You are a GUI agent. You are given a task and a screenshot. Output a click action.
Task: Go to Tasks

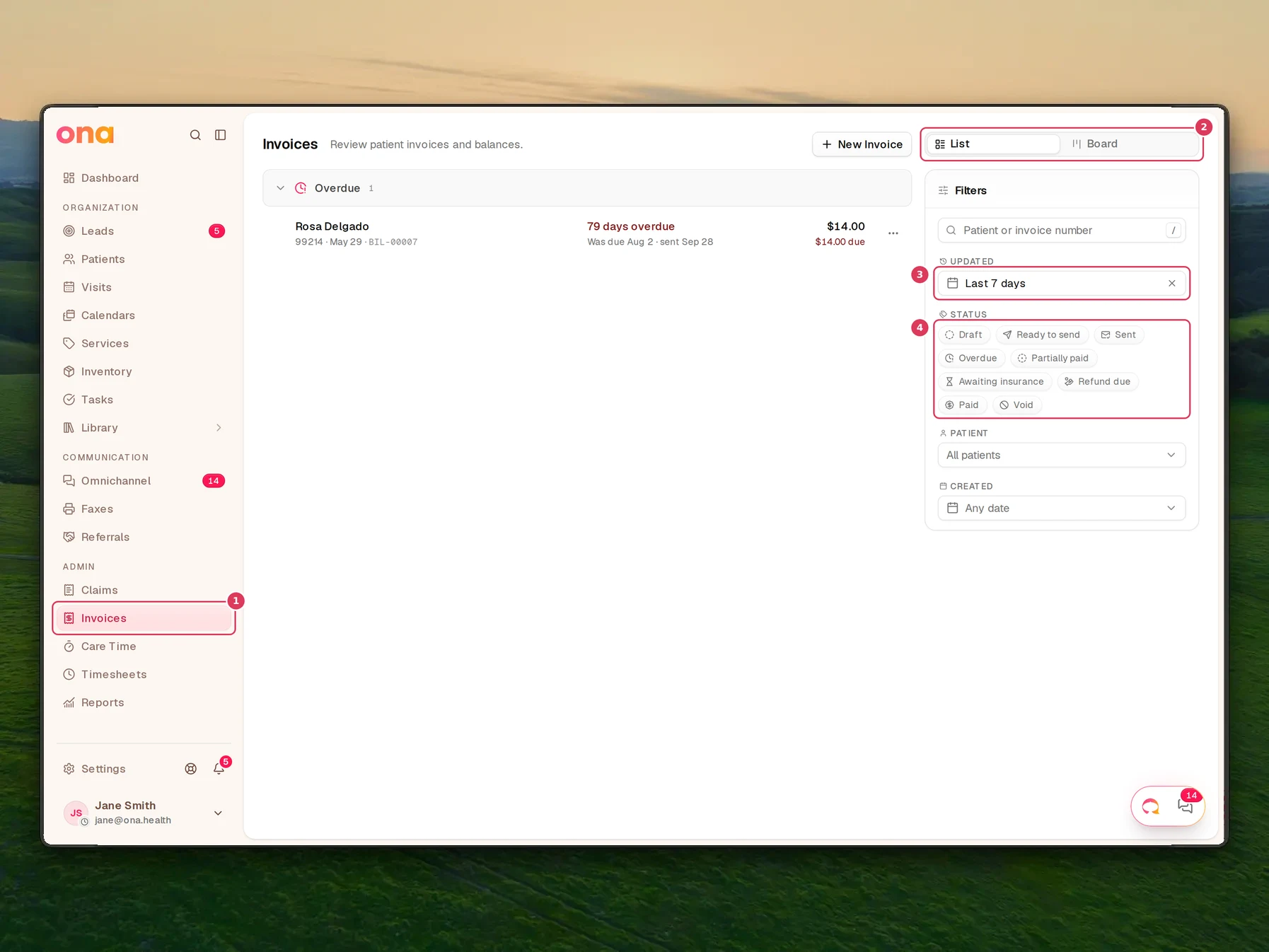coord(144,400)
